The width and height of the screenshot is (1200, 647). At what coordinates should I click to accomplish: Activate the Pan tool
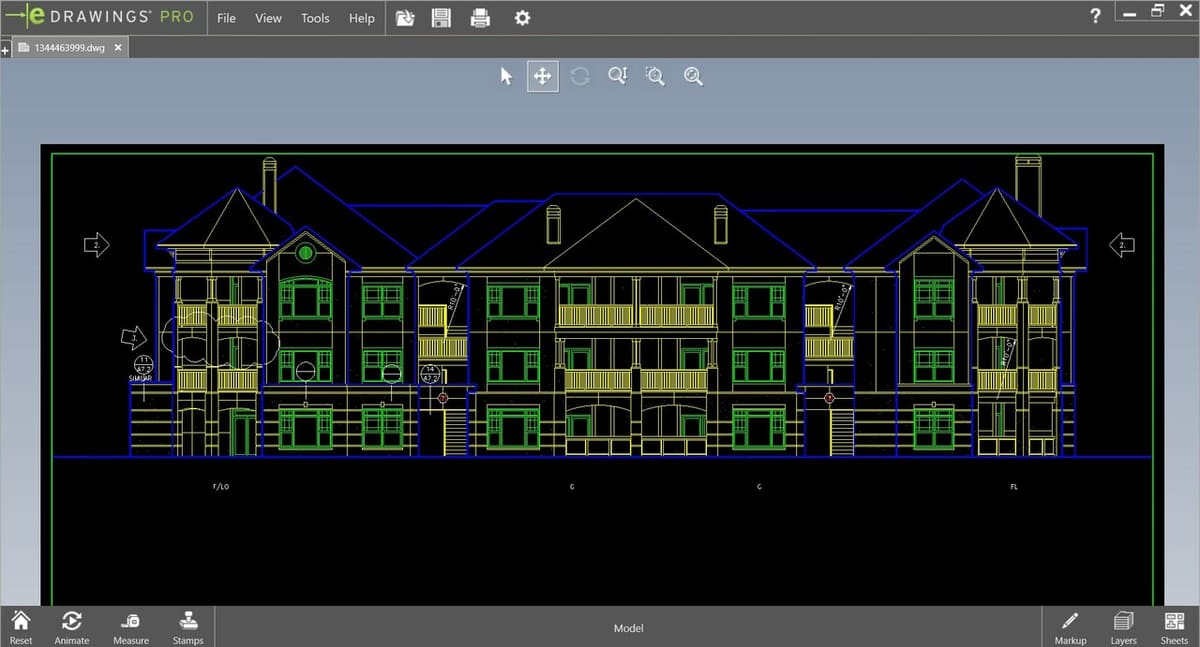pos(543,76)
